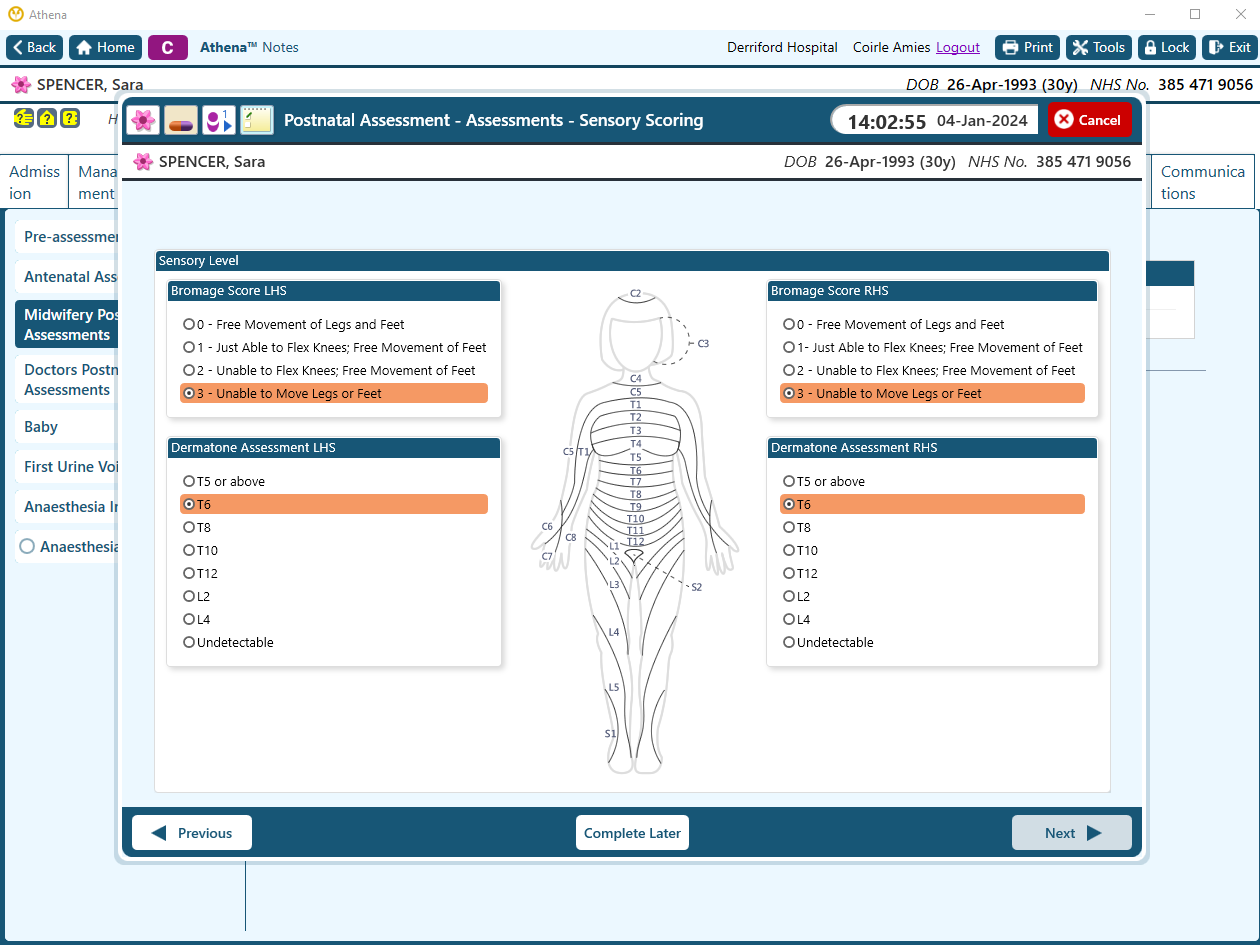Image resolution: width=1260 pixels, height=945 pixels.
Task: Select Dermatone RHS Undetectable
Action: tap(932, 642)
